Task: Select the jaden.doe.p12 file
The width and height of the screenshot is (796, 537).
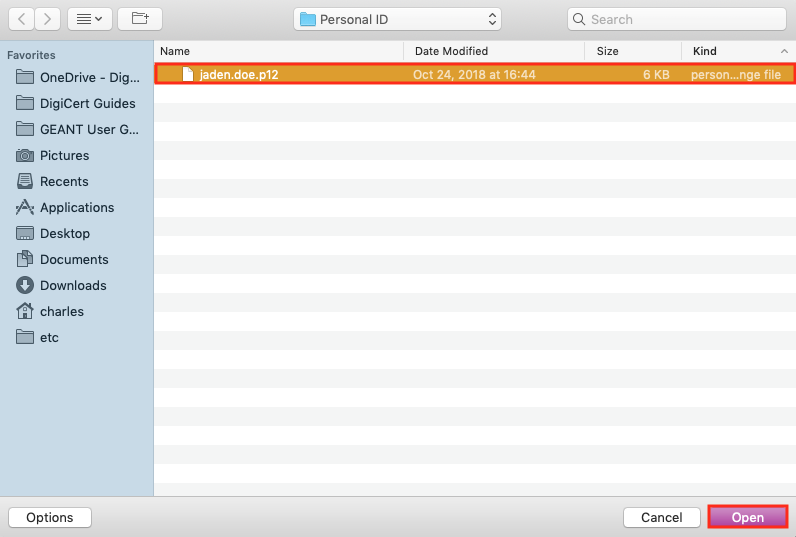Action: pos(238,75)
